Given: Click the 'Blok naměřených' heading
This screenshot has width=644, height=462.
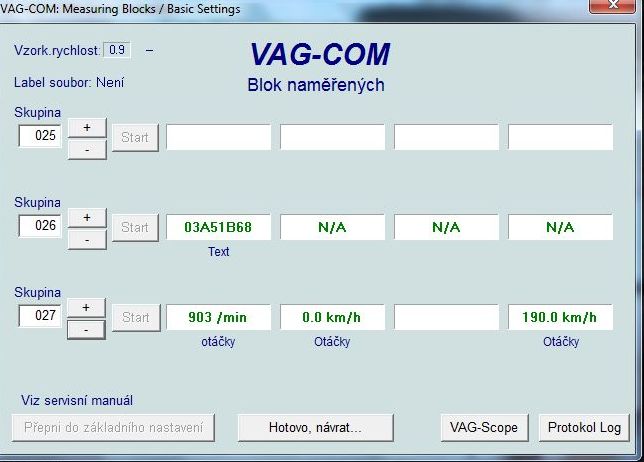Looking at the screenshot, I should click(x=316, y=85).
